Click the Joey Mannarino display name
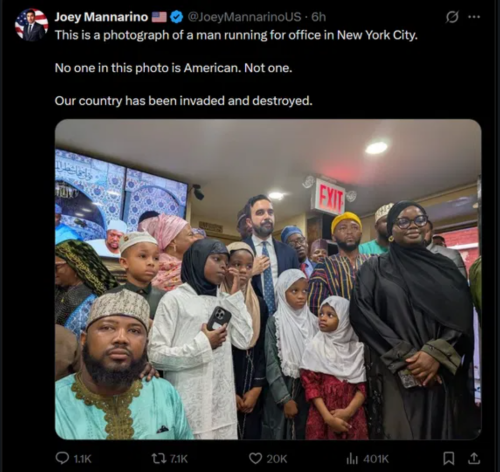 pos(101,17)
